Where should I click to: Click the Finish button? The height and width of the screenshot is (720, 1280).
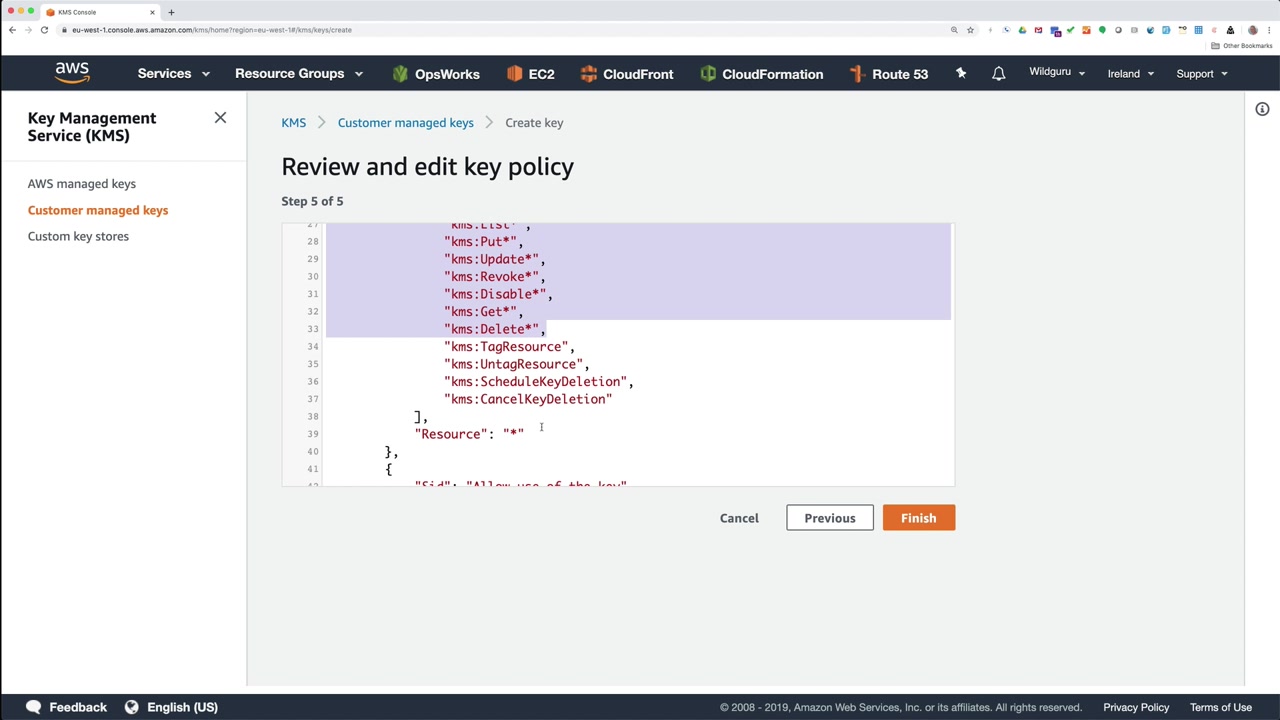click(x=918, y=518)
